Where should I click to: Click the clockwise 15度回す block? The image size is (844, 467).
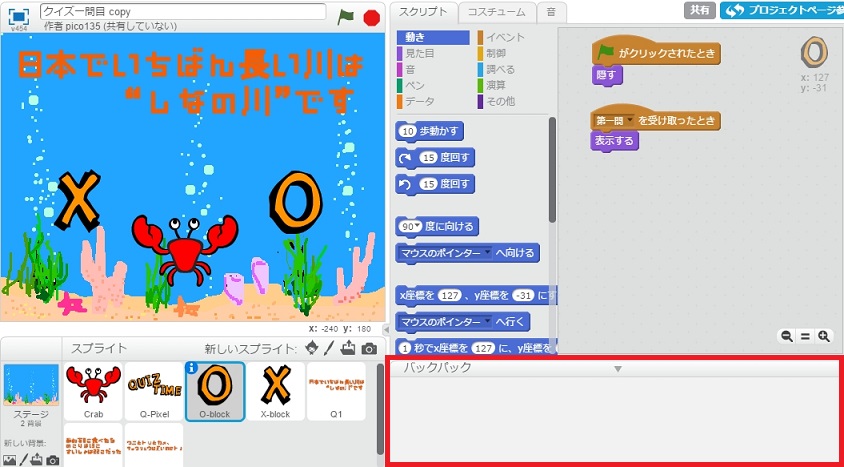click(x=435, y=158)
